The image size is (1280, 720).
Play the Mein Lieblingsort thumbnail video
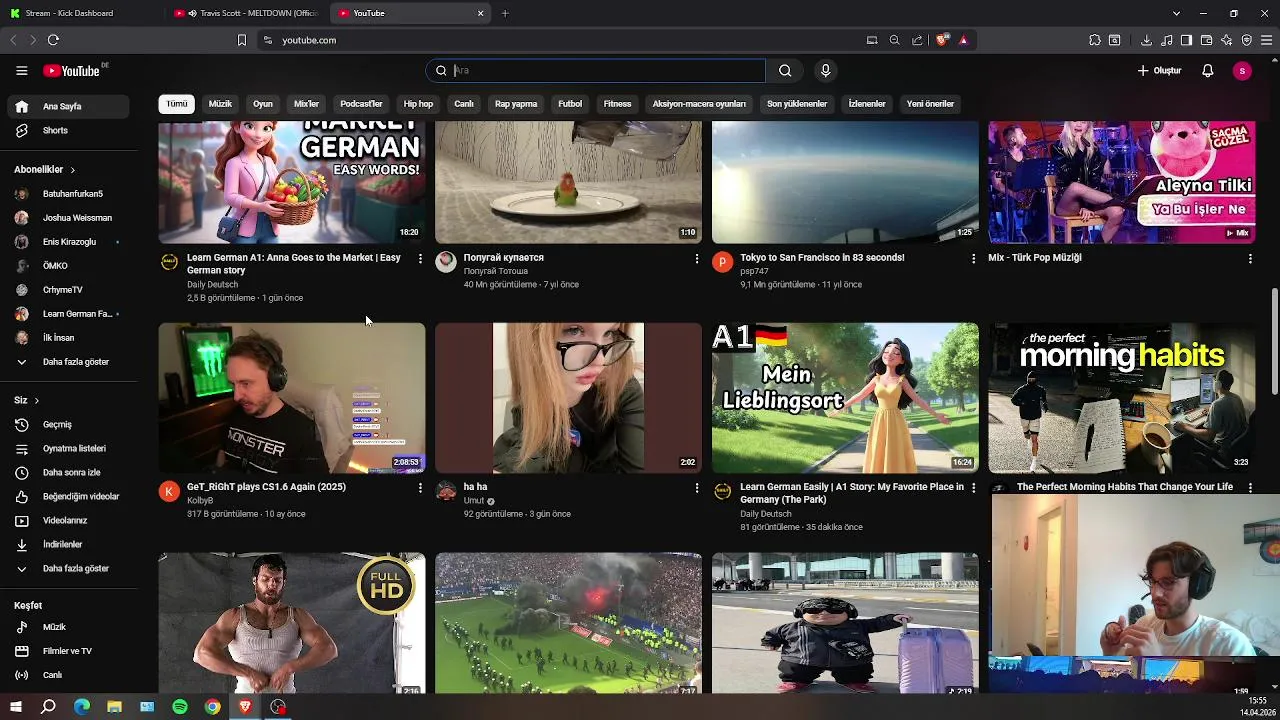tap(845, 397)
